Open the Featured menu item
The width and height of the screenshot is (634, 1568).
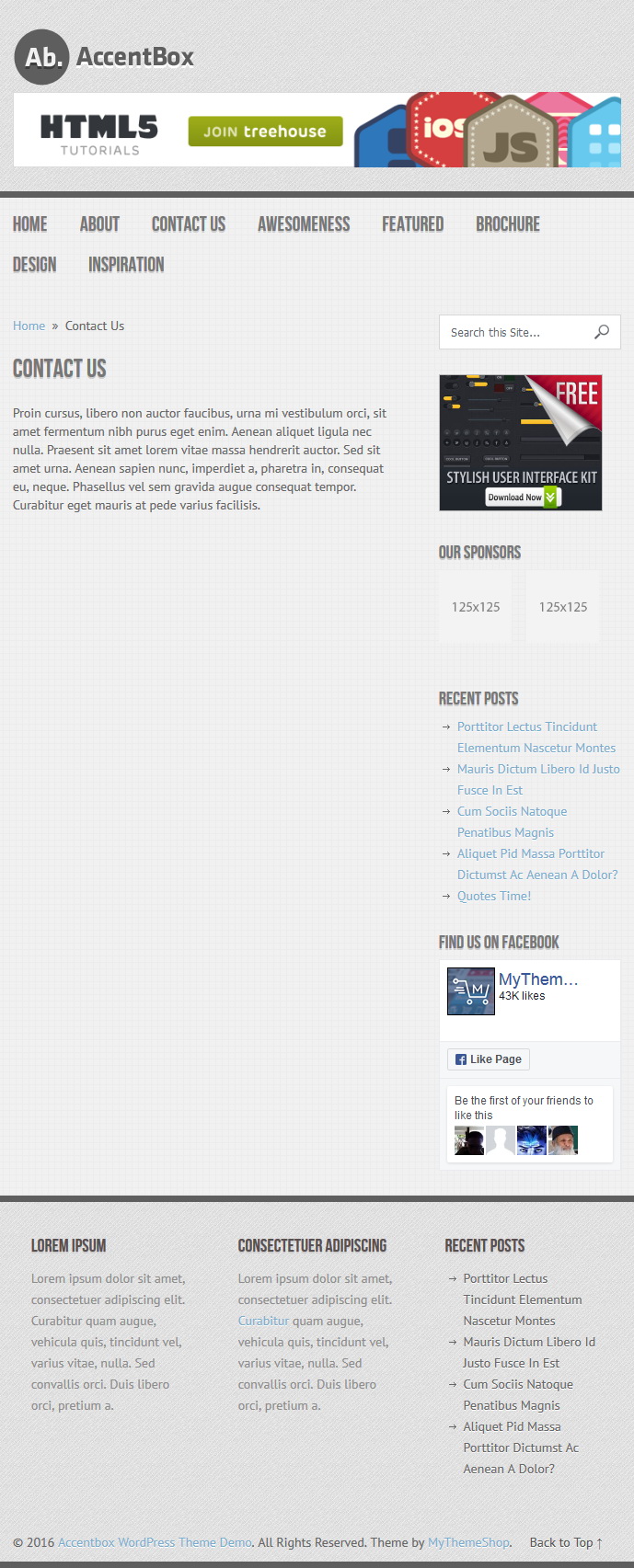pos(413,224)
